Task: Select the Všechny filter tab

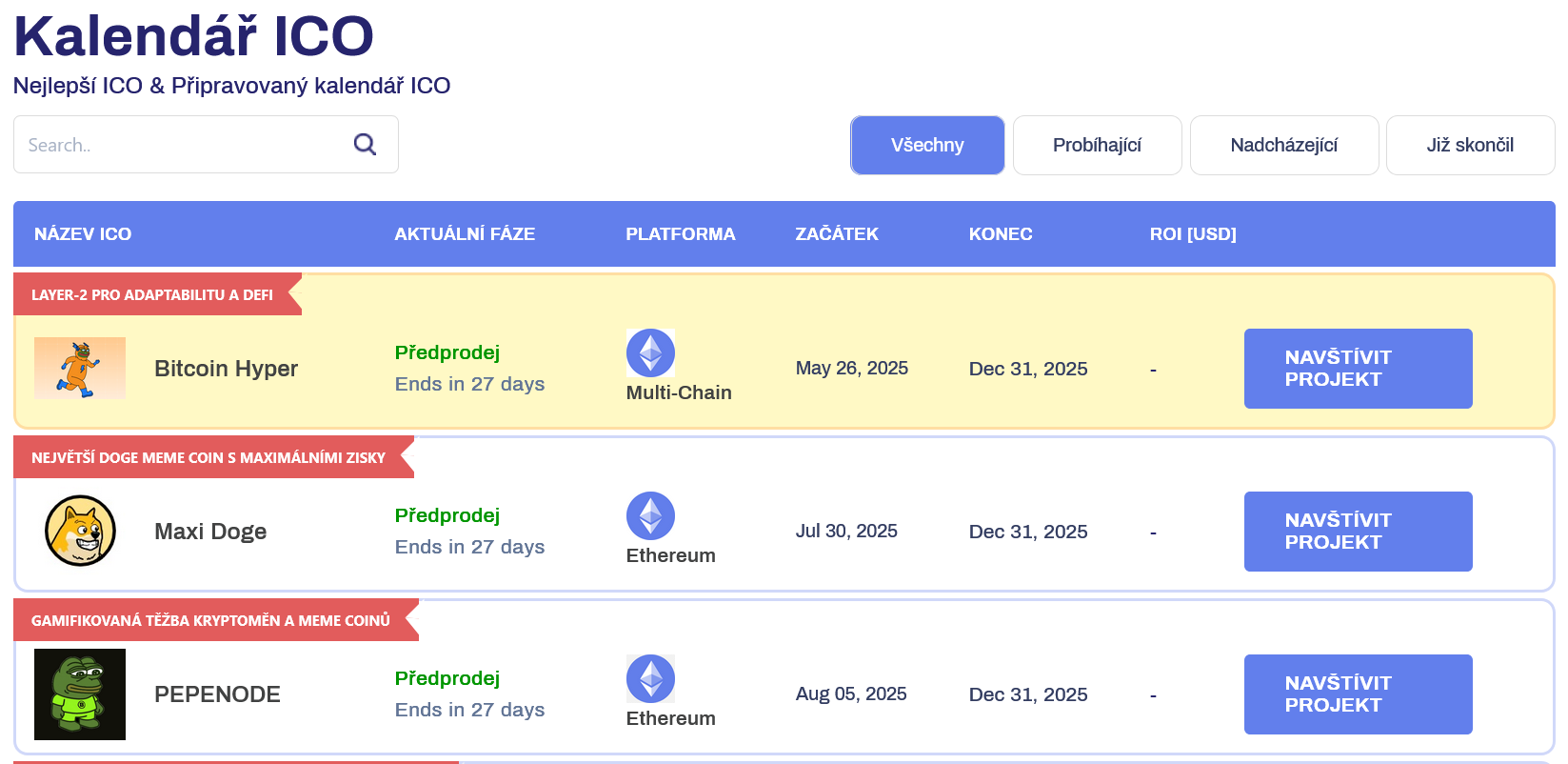Action: point(927,145)
